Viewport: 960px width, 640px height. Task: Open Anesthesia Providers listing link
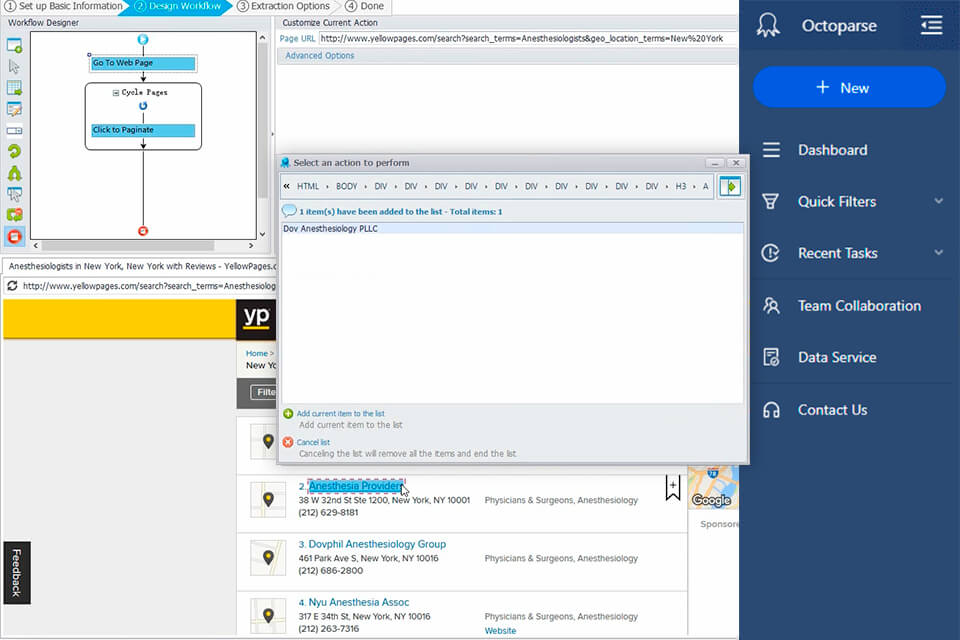pos(356,486)
